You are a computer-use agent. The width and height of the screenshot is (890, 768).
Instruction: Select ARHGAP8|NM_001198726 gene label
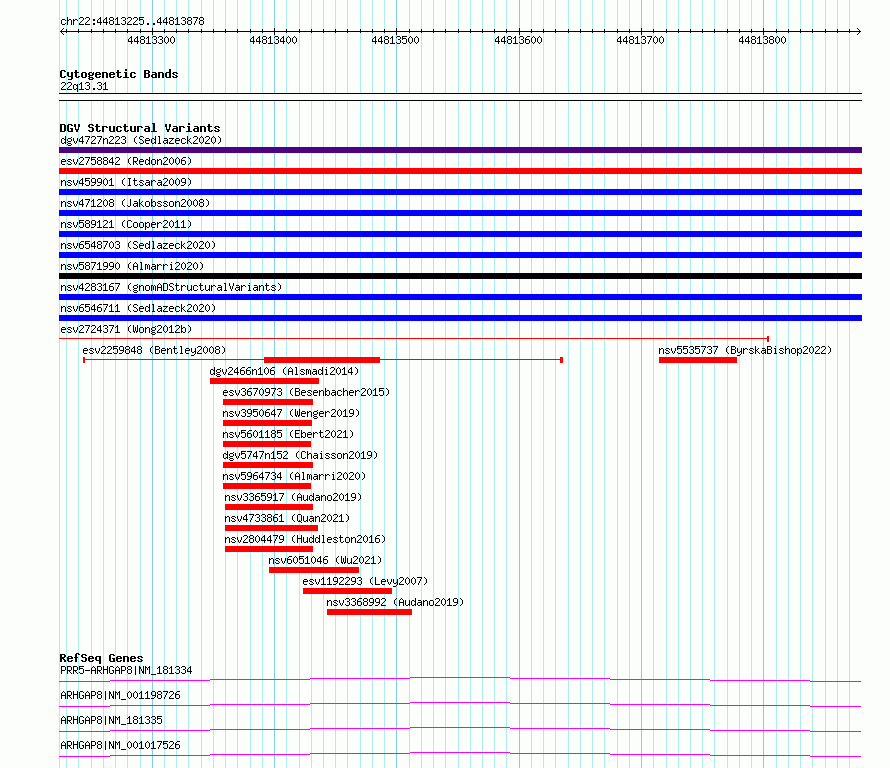pyautogui.click(x=120, y=695)
